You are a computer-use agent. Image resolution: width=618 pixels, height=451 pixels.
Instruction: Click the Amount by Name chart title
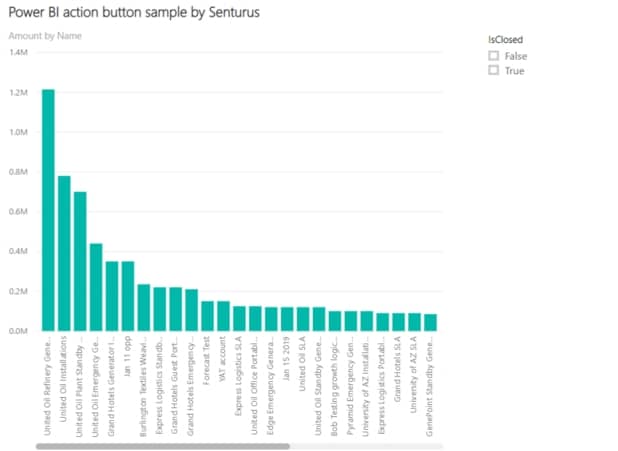click(x=45, y=36)
